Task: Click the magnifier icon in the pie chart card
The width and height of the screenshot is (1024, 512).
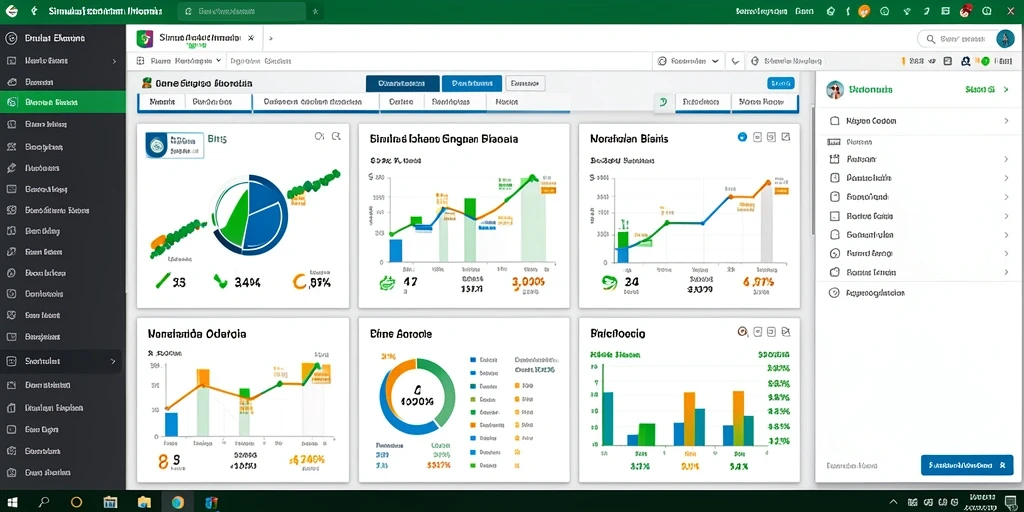Action: tap(336, 136)
